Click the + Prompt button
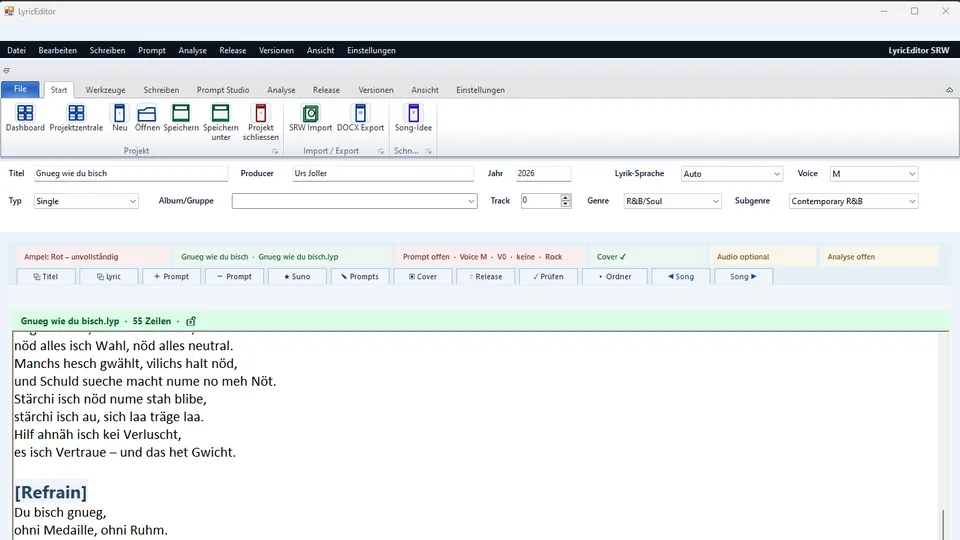Image resolution: width=960 pixels, height=540 pixels. point(171,277)
